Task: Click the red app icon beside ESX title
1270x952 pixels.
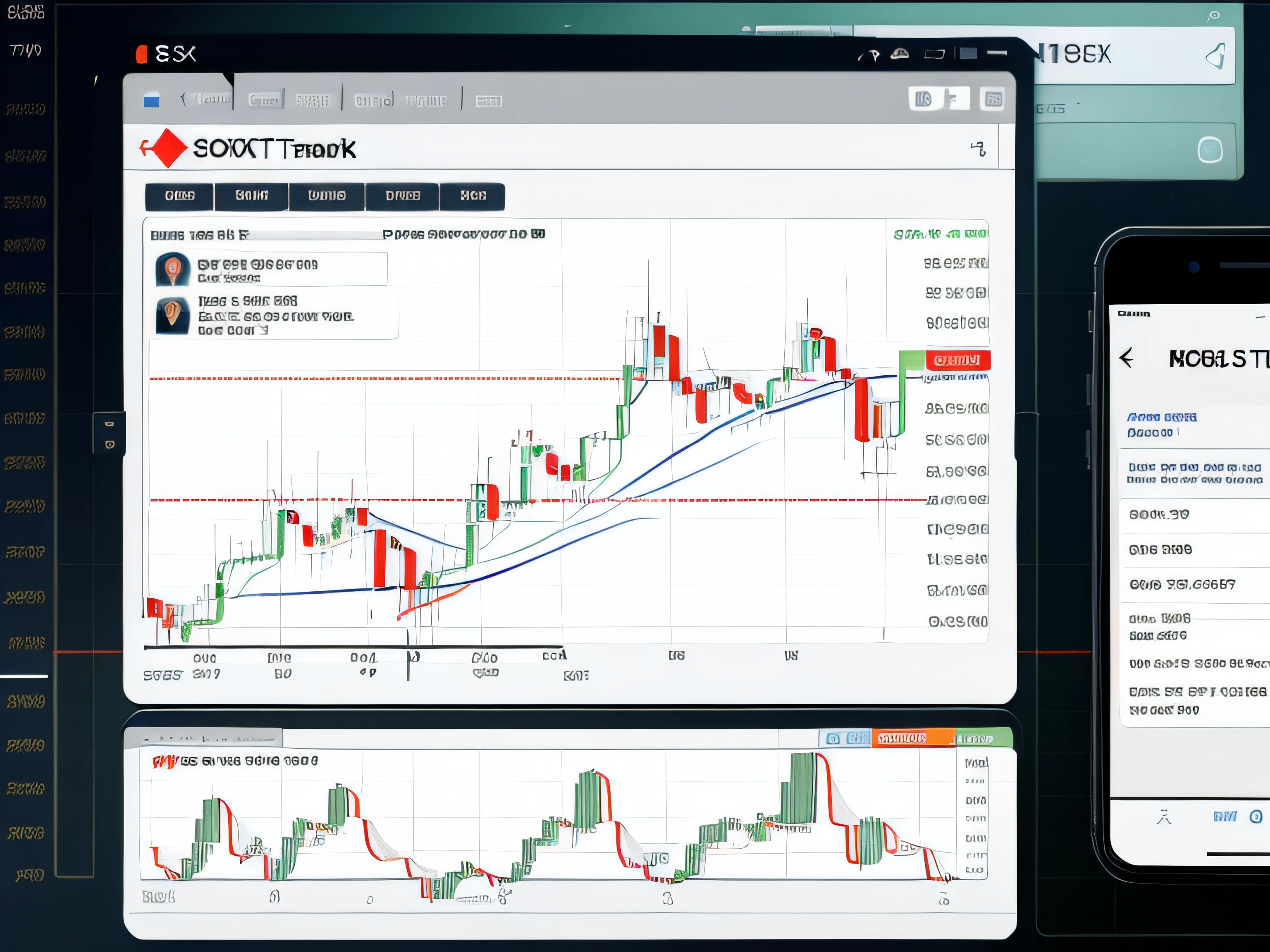Action: (x=141, y=54)
